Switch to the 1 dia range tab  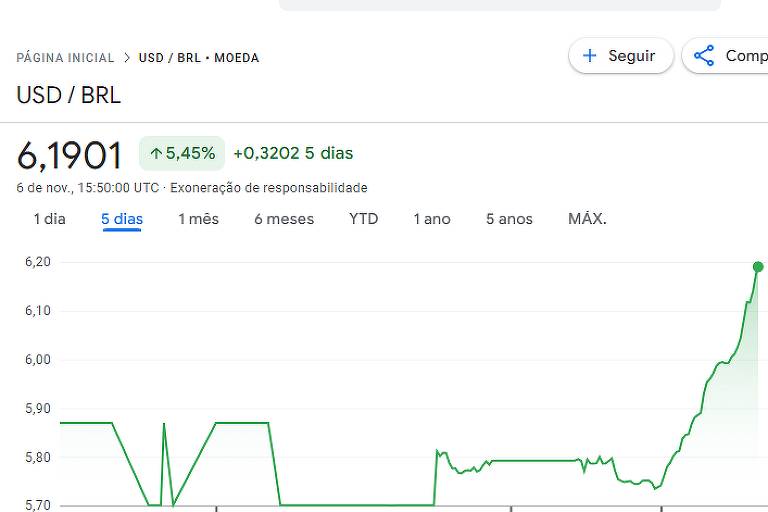click(x=49, y=219)
